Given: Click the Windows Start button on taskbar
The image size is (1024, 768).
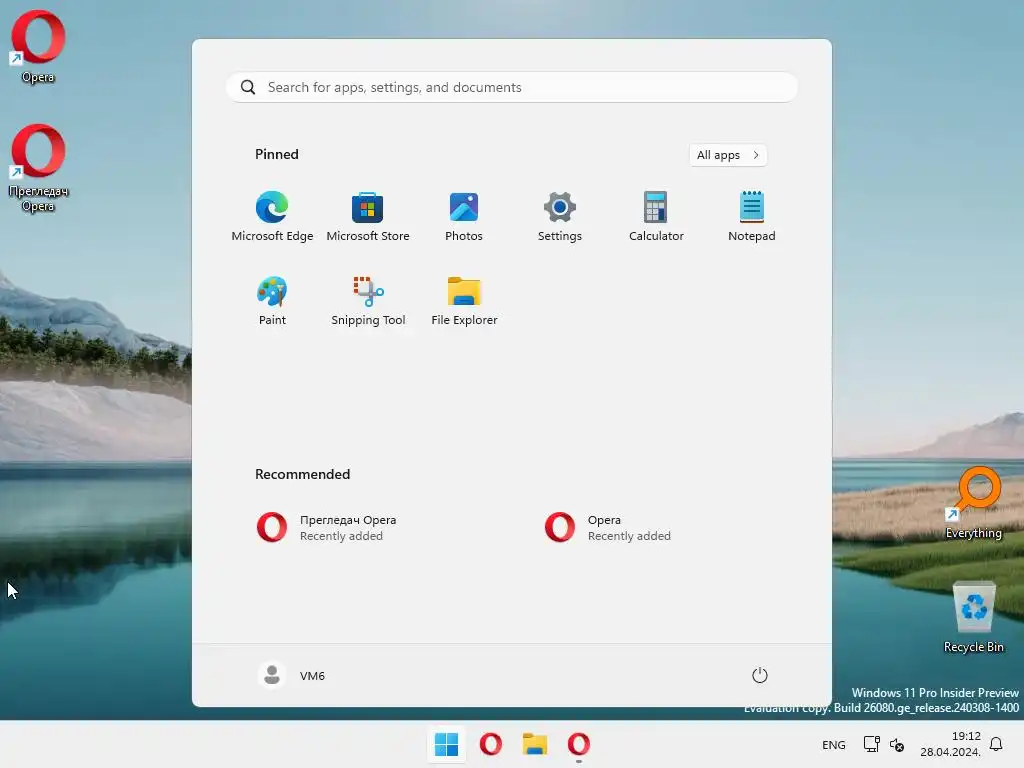Looking at the screenshot, I should (x=447, y=744).
